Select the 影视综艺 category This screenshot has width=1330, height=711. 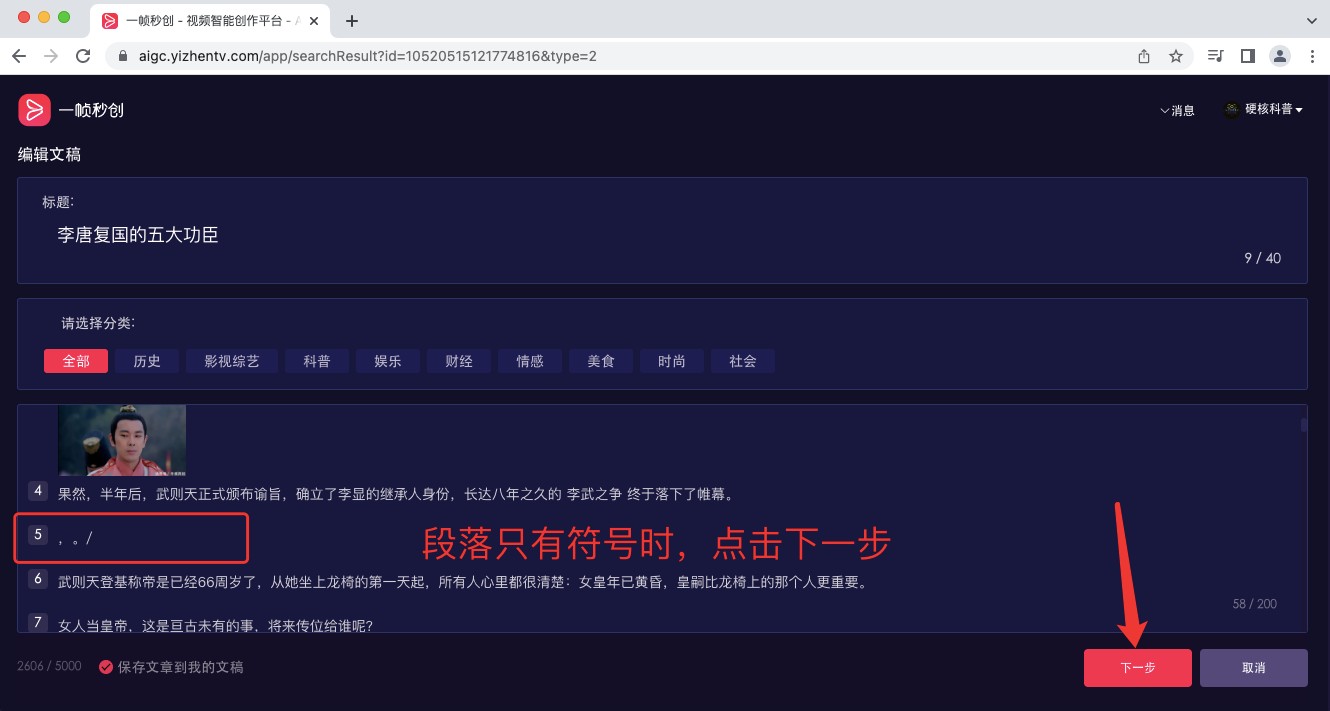pyautogui.click(x=232, y=361)
